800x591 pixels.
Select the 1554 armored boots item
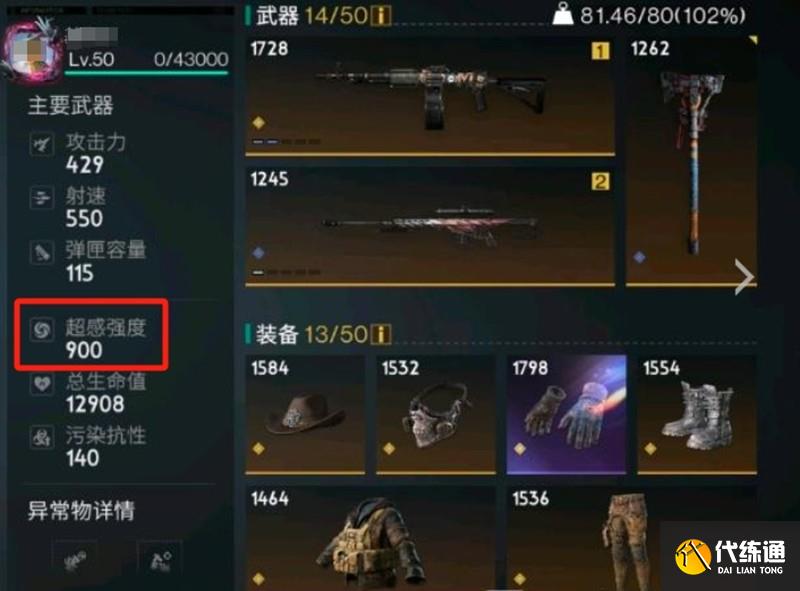click(697, 415)
